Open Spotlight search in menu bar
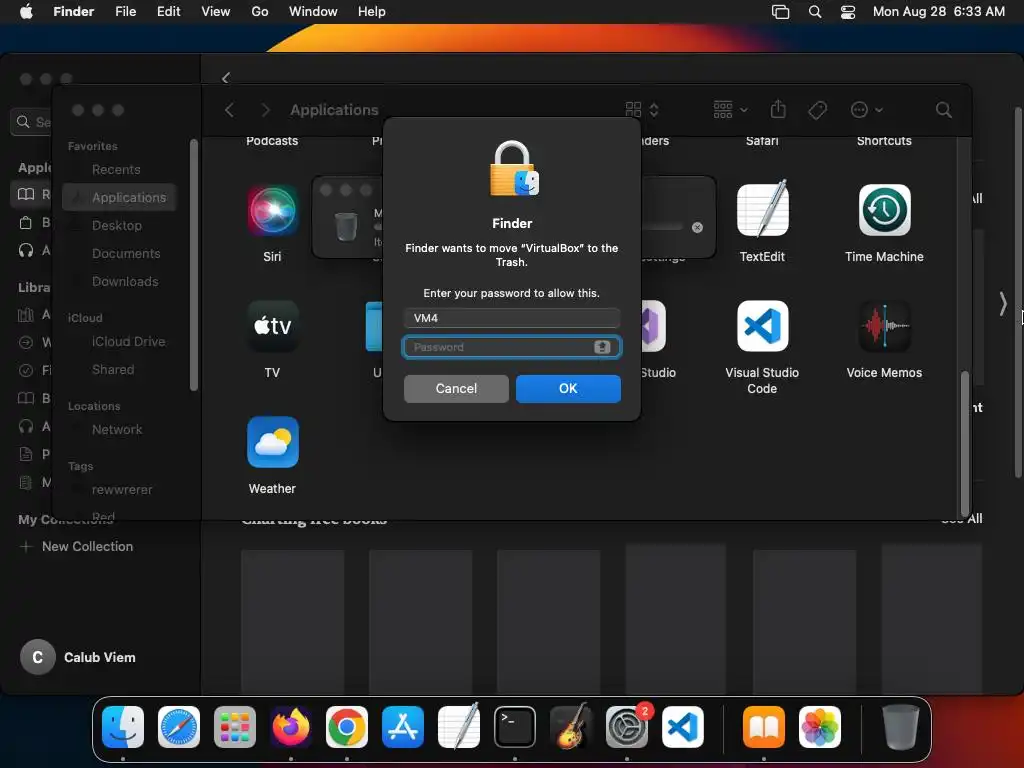Screen dimensions: 1024x768 [x=815, y=12]
